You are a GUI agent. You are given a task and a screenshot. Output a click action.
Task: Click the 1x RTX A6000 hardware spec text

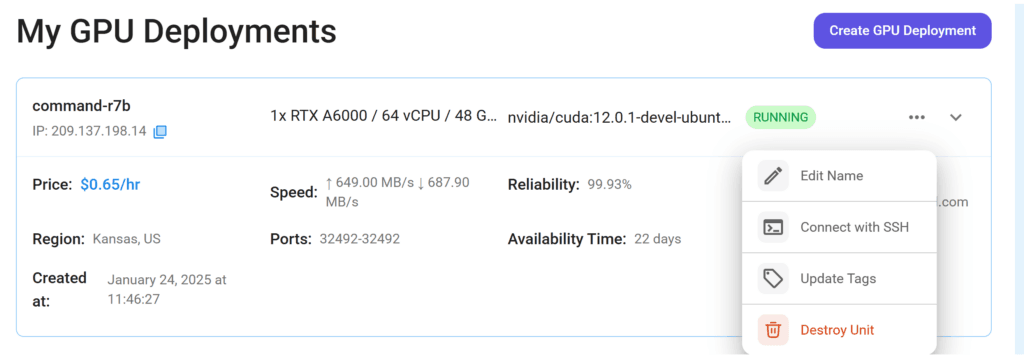pyautogui.click(x=383, y=116)
